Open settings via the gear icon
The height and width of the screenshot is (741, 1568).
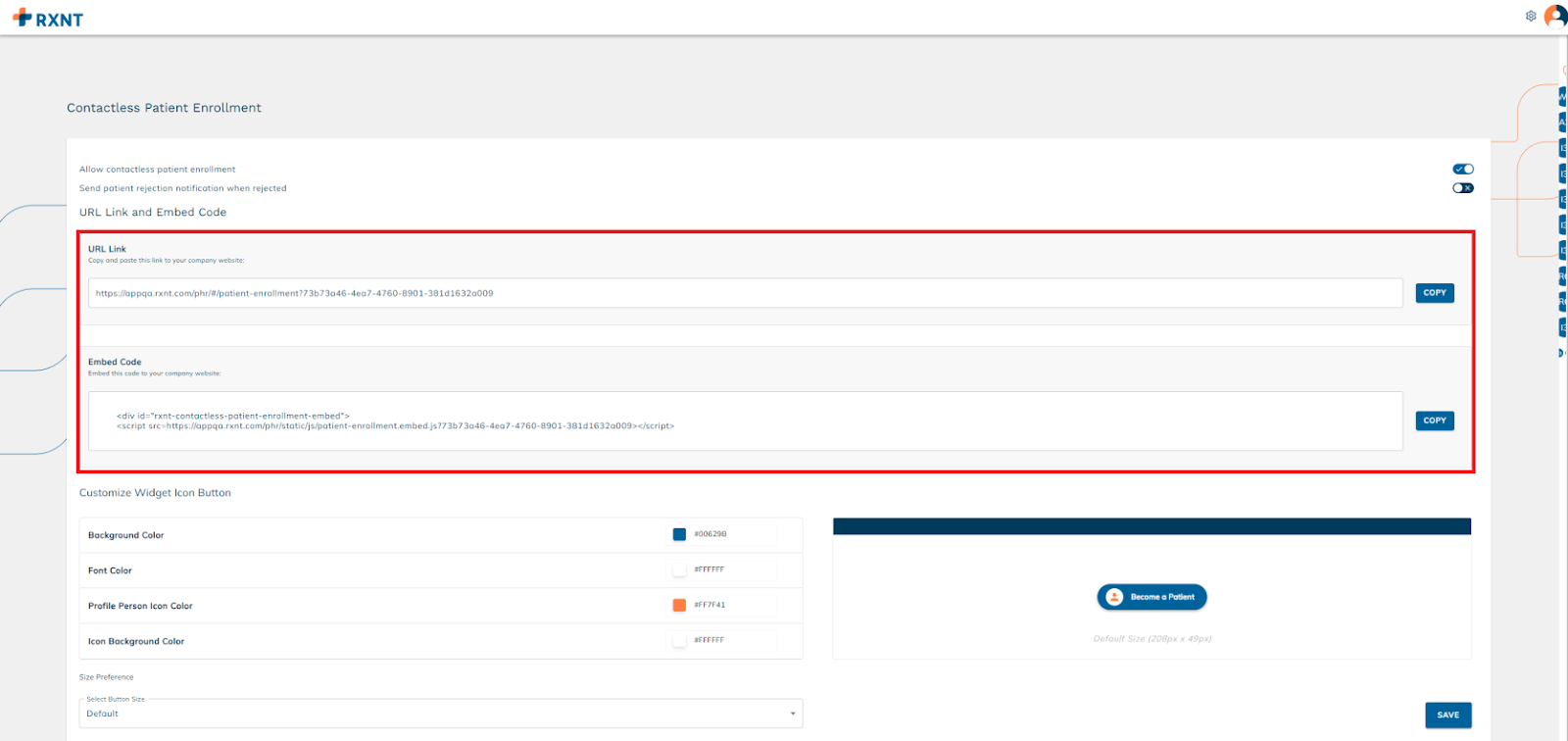click(x=1531, y=16)
